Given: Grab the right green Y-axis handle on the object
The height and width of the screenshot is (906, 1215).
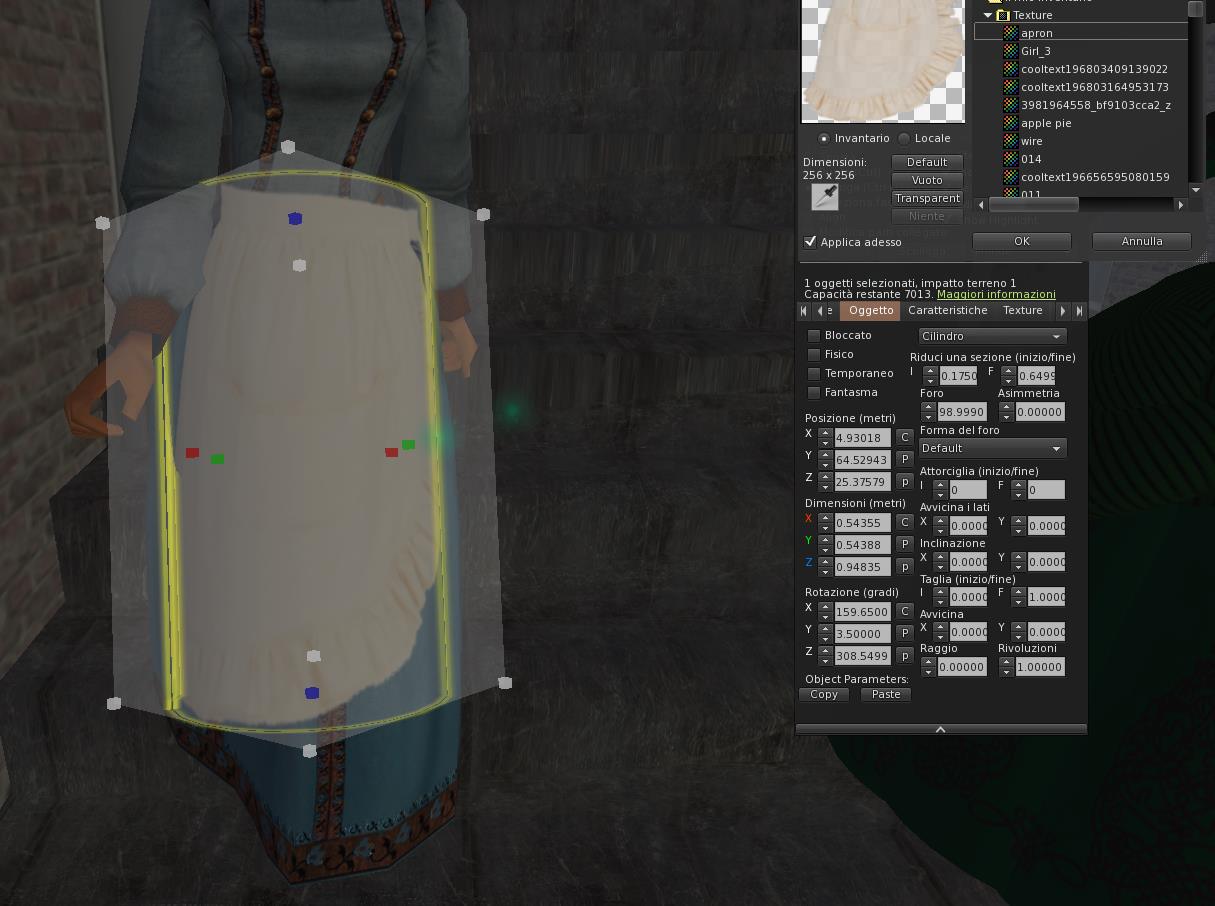Looking at the screenshot, I should point(408,444).
